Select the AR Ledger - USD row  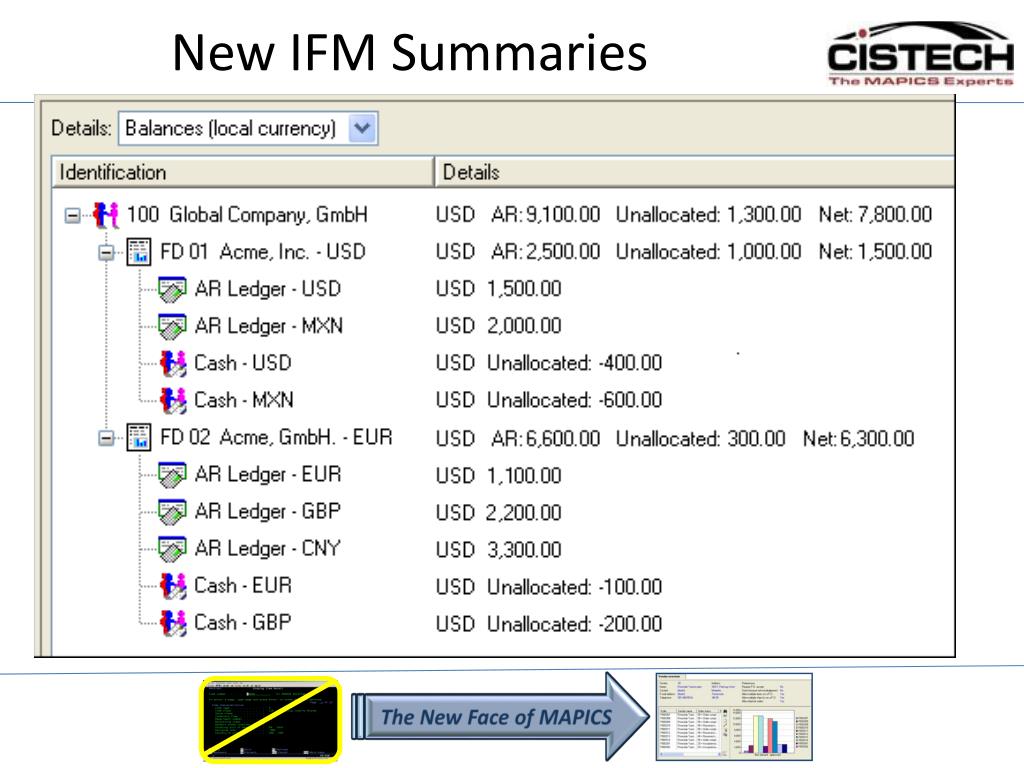pyautogui.click(x=503, y=289)
